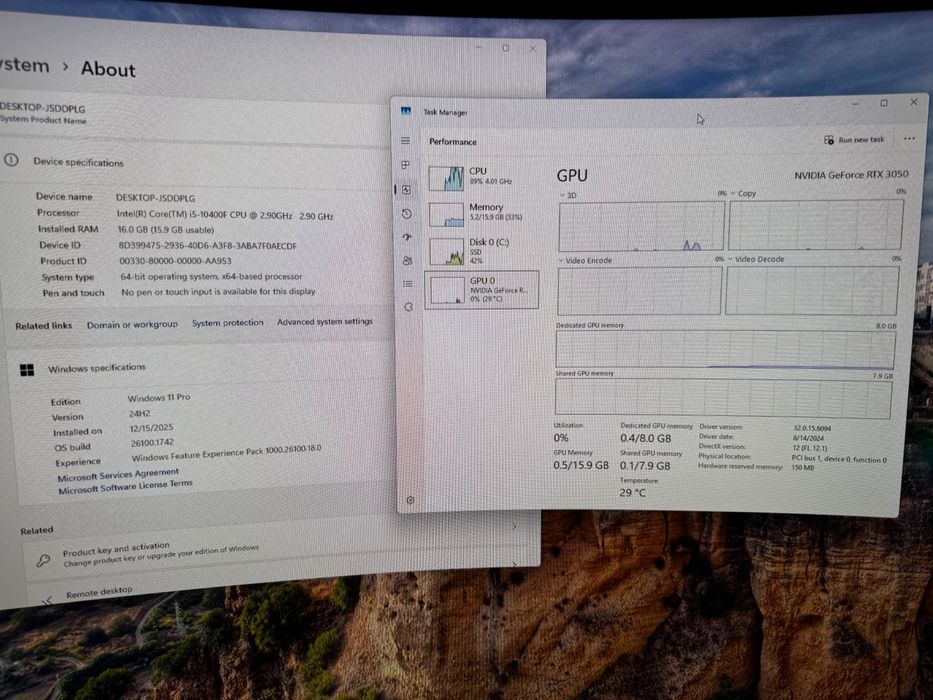Select CPU in the performance list
The width and height of the screenshot is (933, 700).
coord(482,177)
